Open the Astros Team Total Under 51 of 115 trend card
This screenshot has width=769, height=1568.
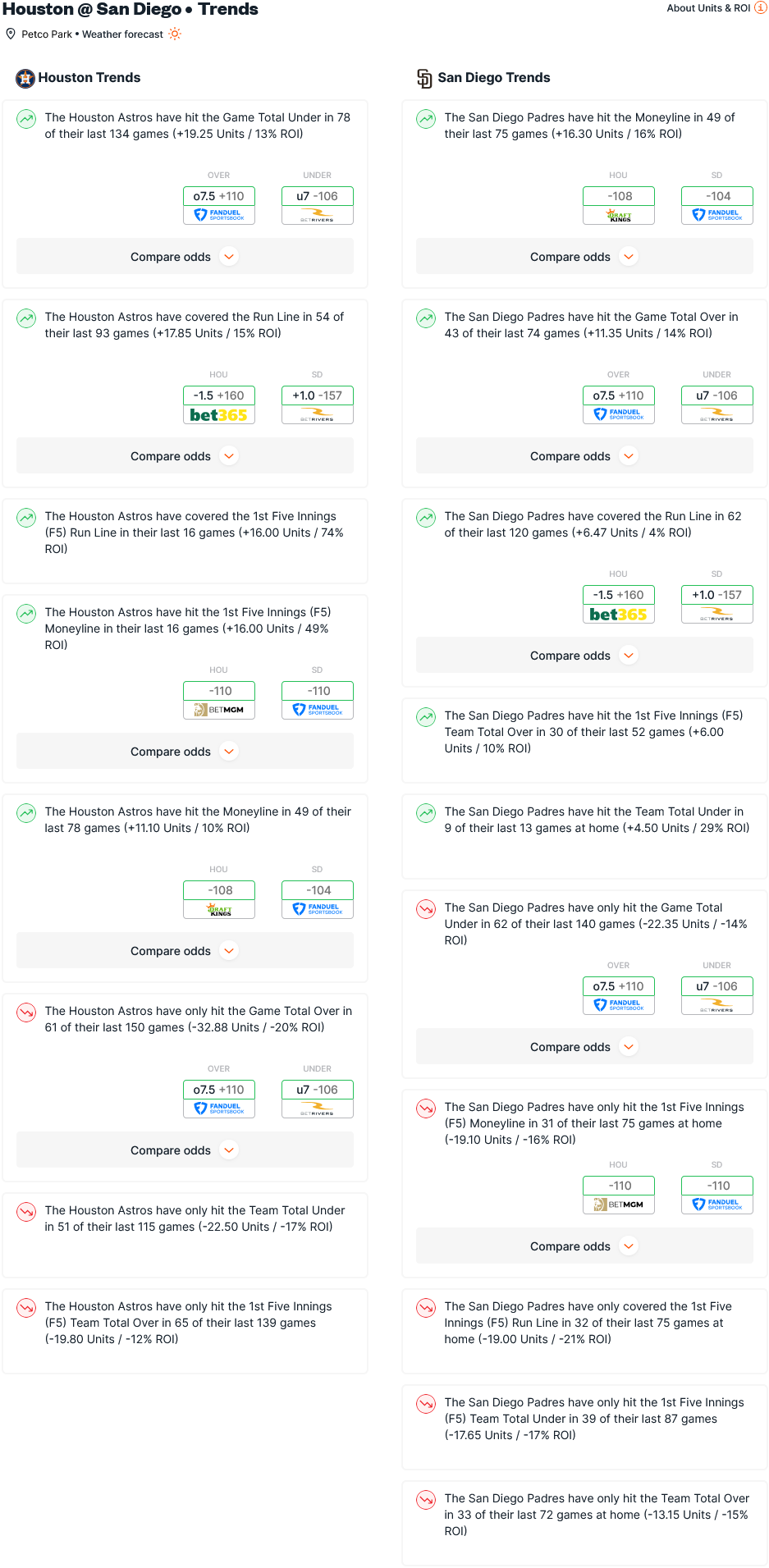tap(185, 1235)
